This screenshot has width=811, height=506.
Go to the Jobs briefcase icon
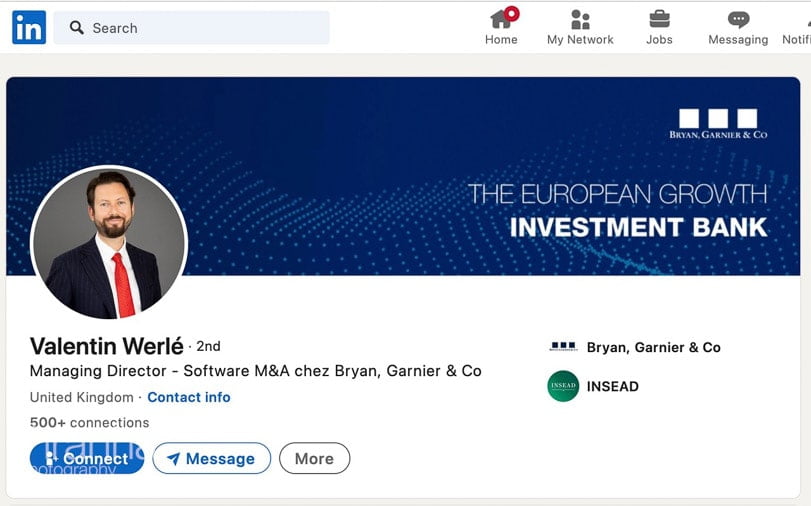(x=659, y=19)
